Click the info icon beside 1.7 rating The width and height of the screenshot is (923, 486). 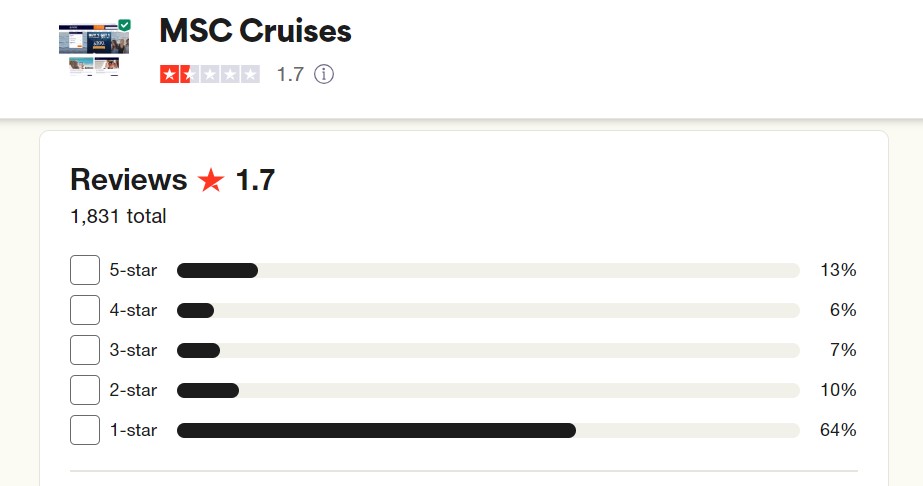pyautogui.click(x=324, y=74)
